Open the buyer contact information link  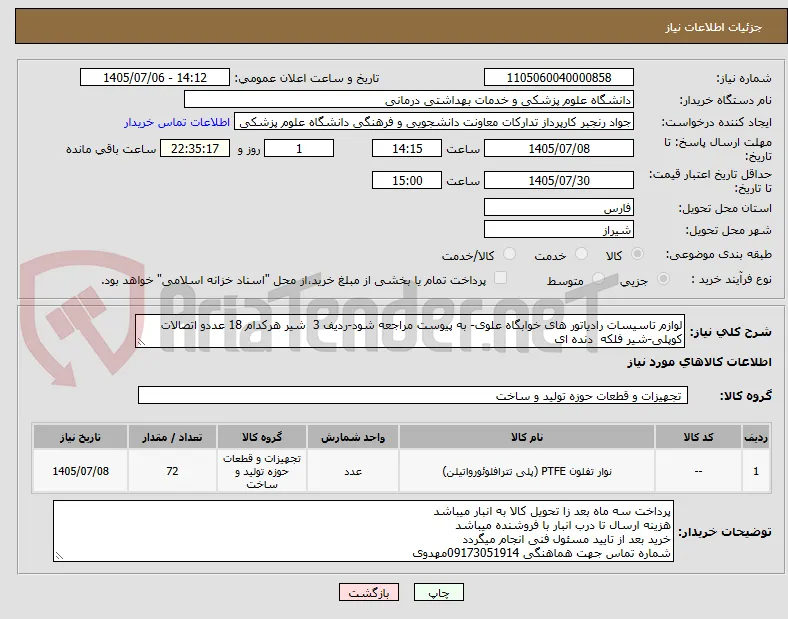pos(177,123)
